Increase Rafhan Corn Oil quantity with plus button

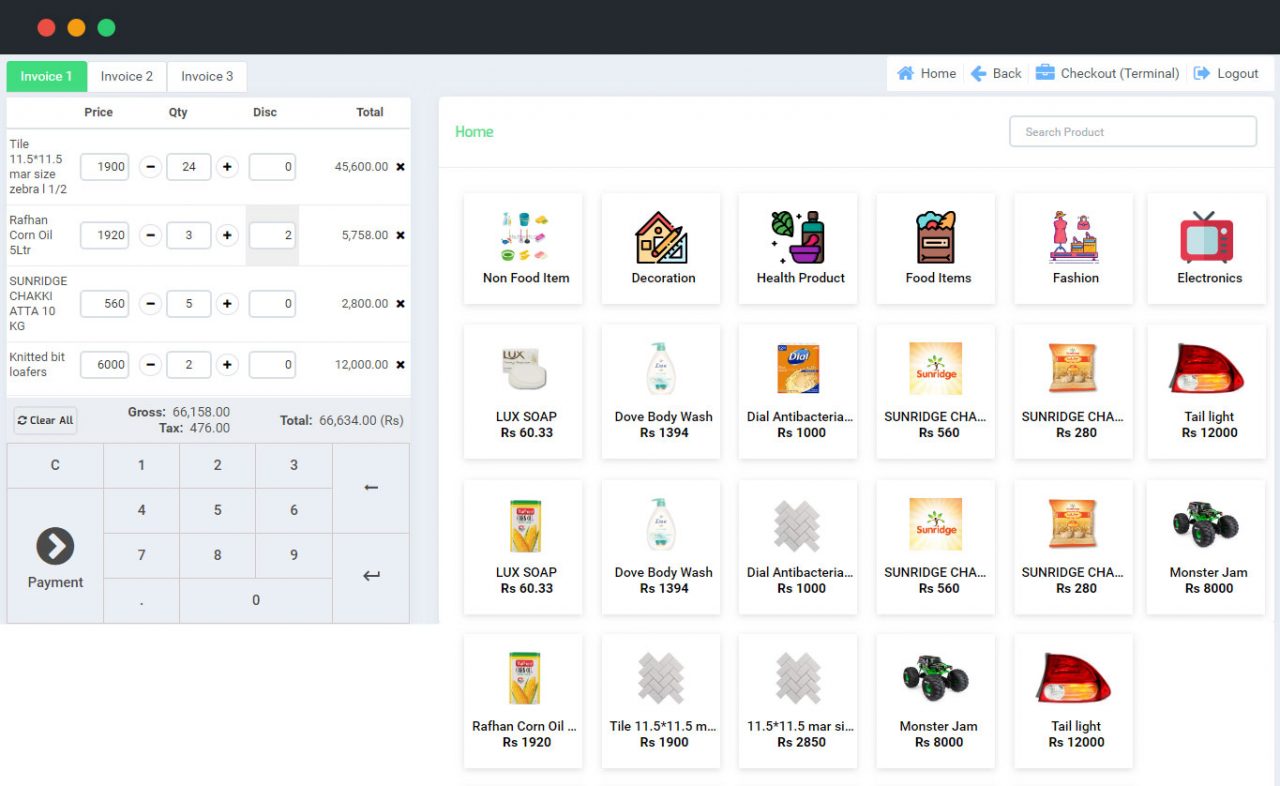point(227,235)
